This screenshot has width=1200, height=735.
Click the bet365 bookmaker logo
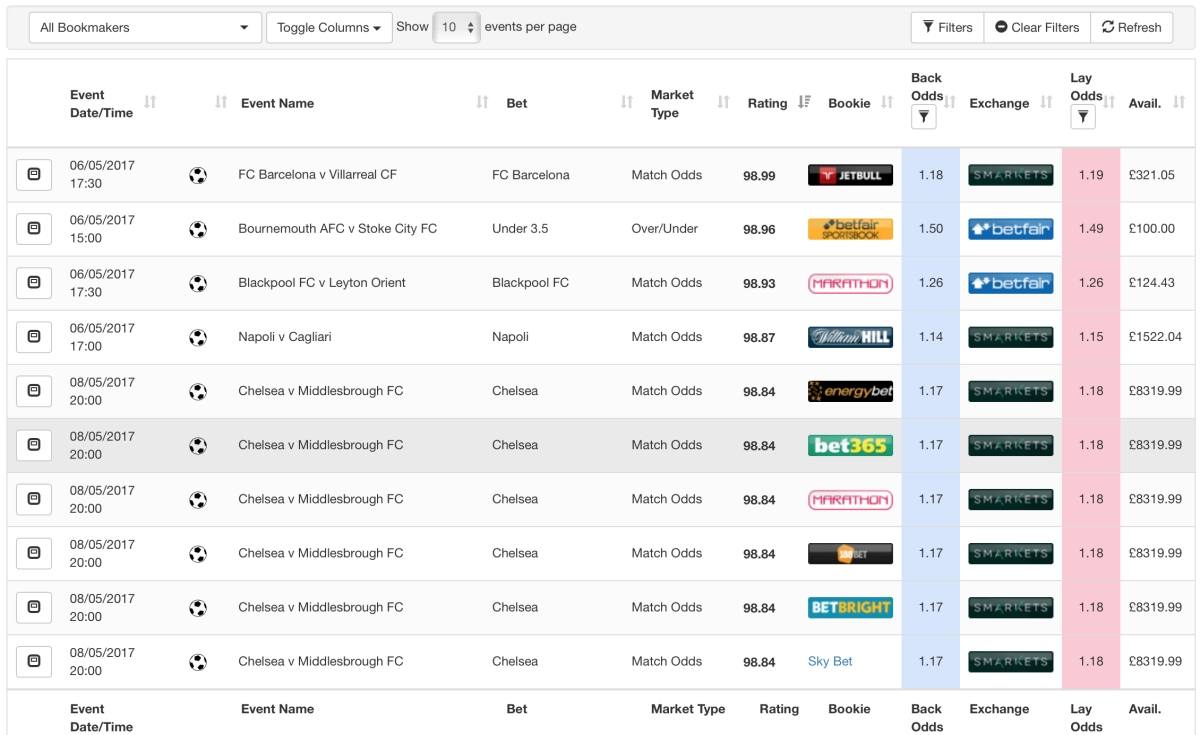(850, 445)
